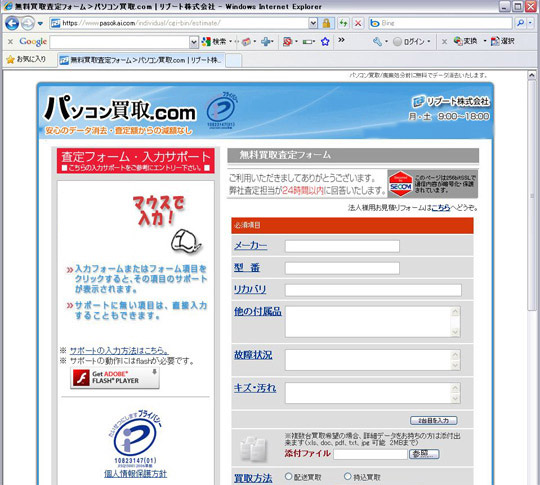Viewport: 540px width, 485px height.
Task: Click the security padlock icon
Action: click(x=326, y=23)
